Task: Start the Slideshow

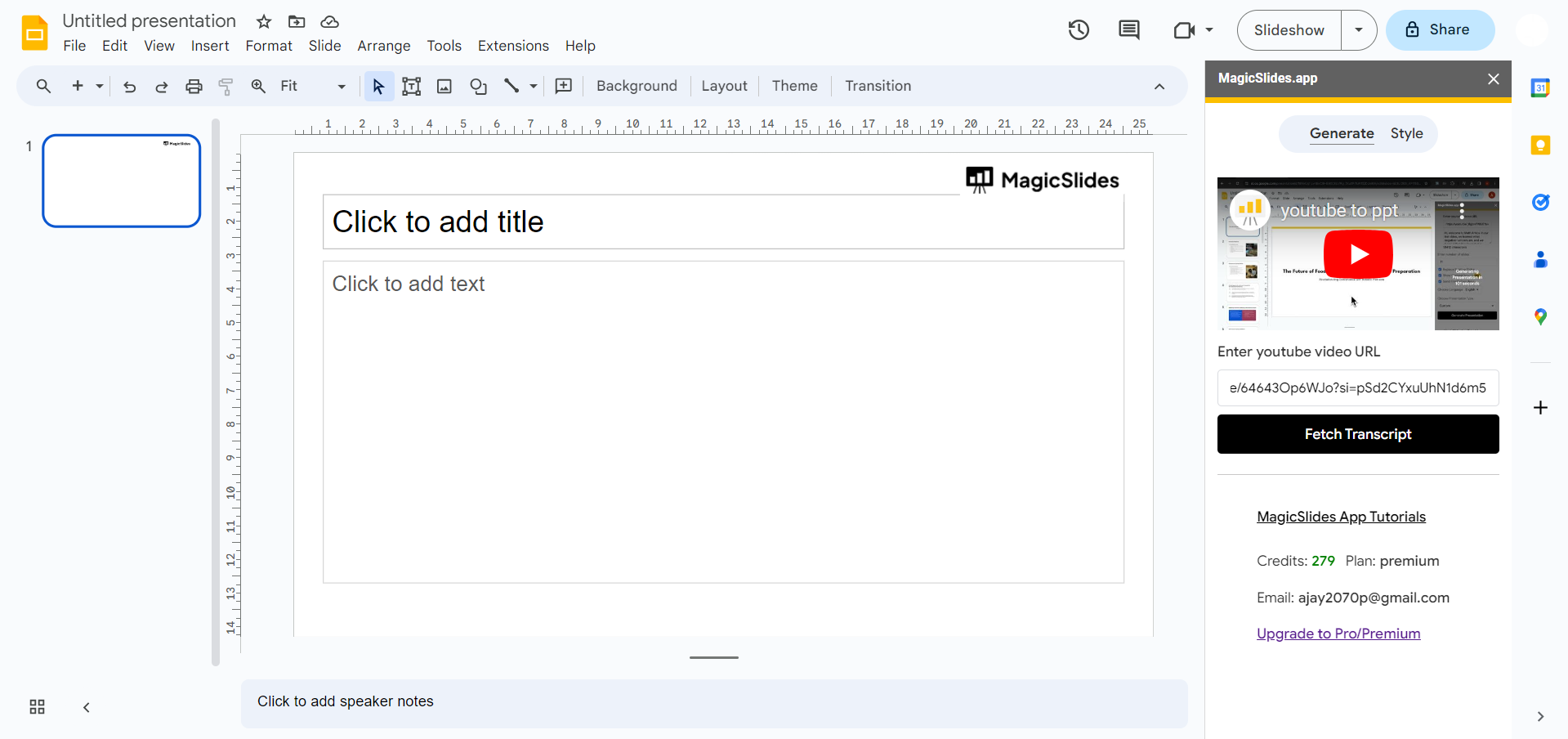Action: point(1289,30)
